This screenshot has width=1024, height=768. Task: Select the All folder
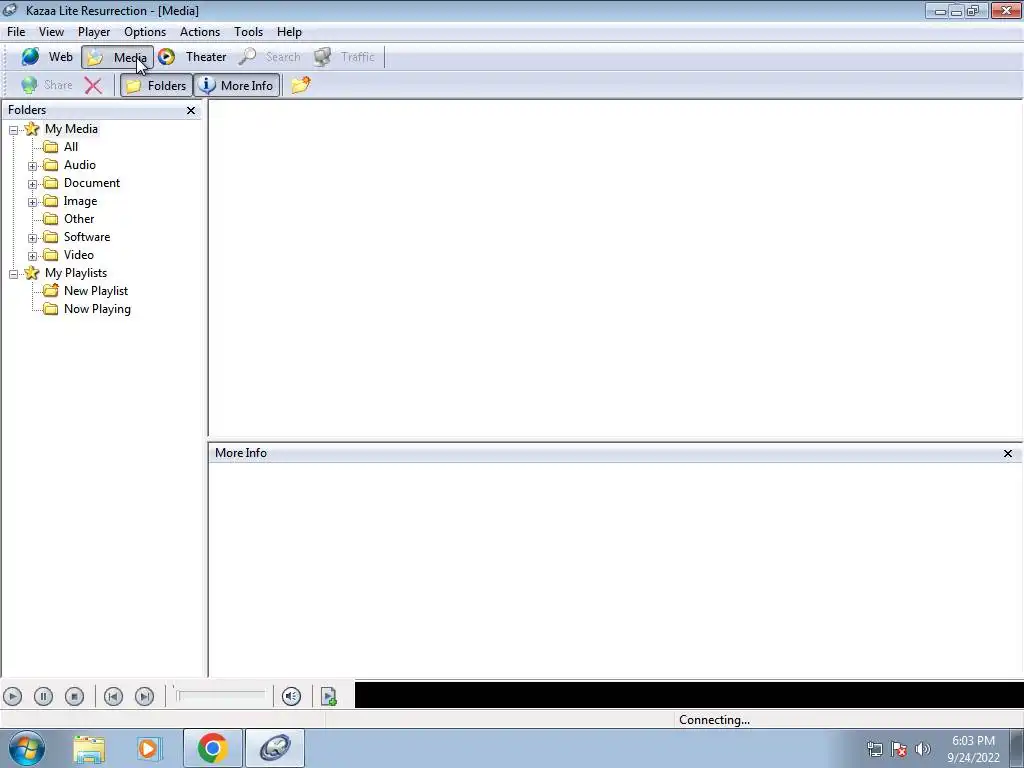71,147
